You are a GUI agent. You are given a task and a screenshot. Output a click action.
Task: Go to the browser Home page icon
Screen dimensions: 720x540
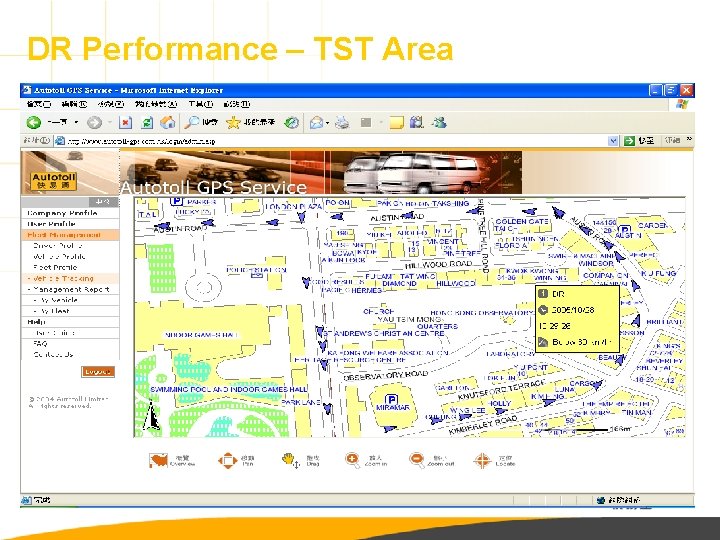168,123
